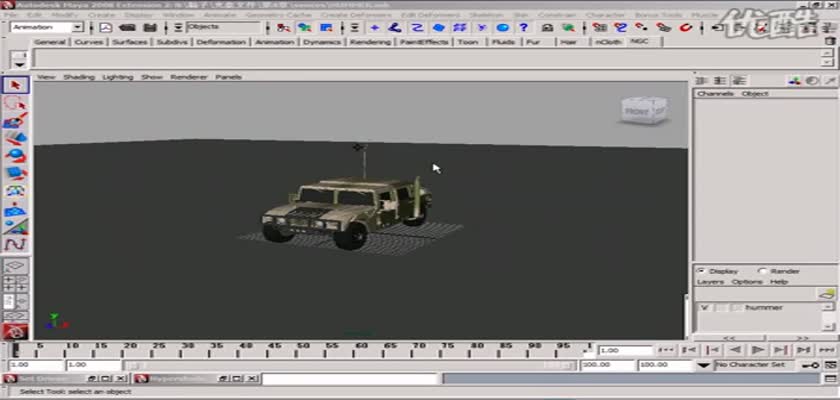Open the Animation menu set dropdown

tap(78, 27)
